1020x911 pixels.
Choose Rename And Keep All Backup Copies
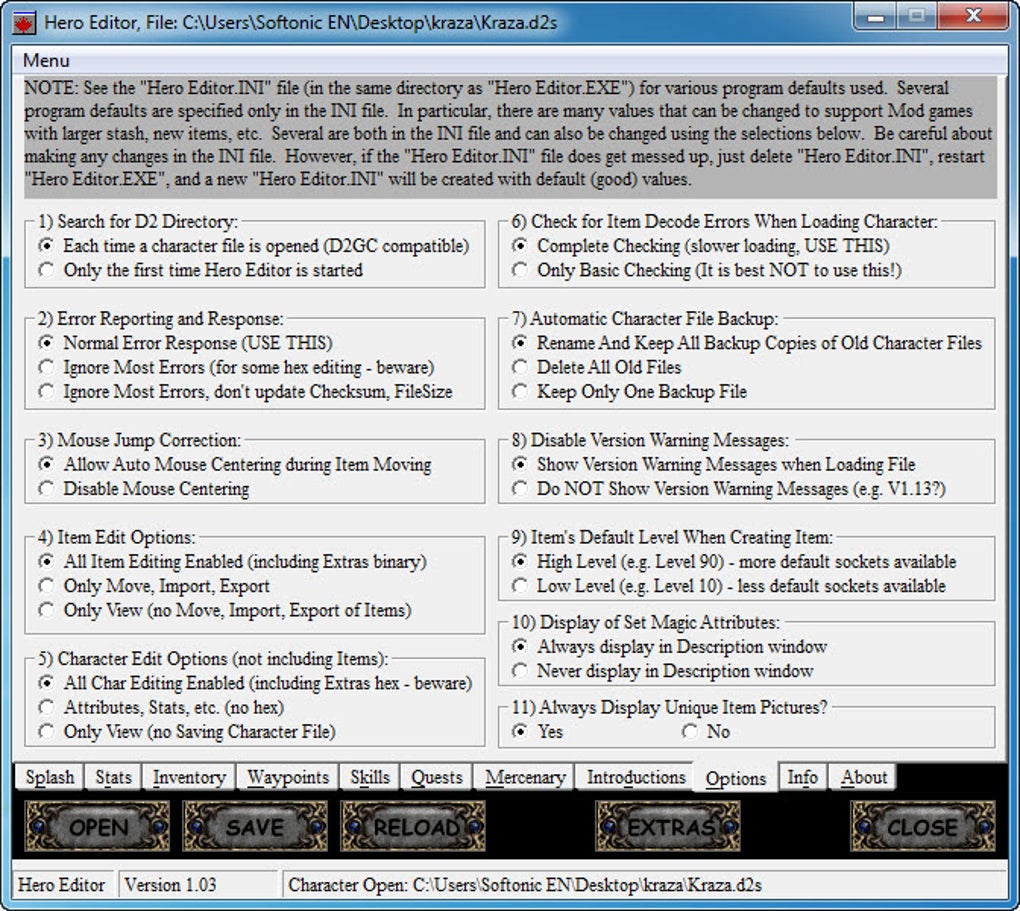click(747, 343)
